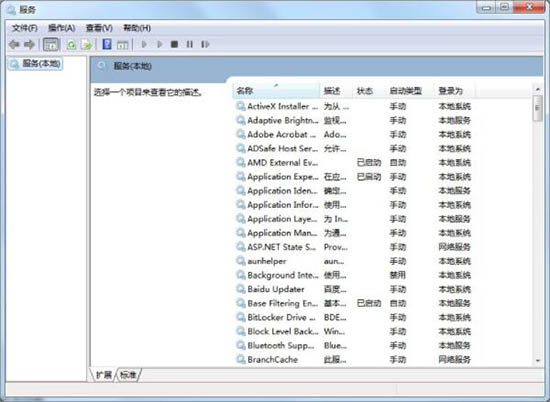This screenshot has width=550, height=402.
Task: Select the BitLocker Drive Encryption service
Action: (354, 317)
